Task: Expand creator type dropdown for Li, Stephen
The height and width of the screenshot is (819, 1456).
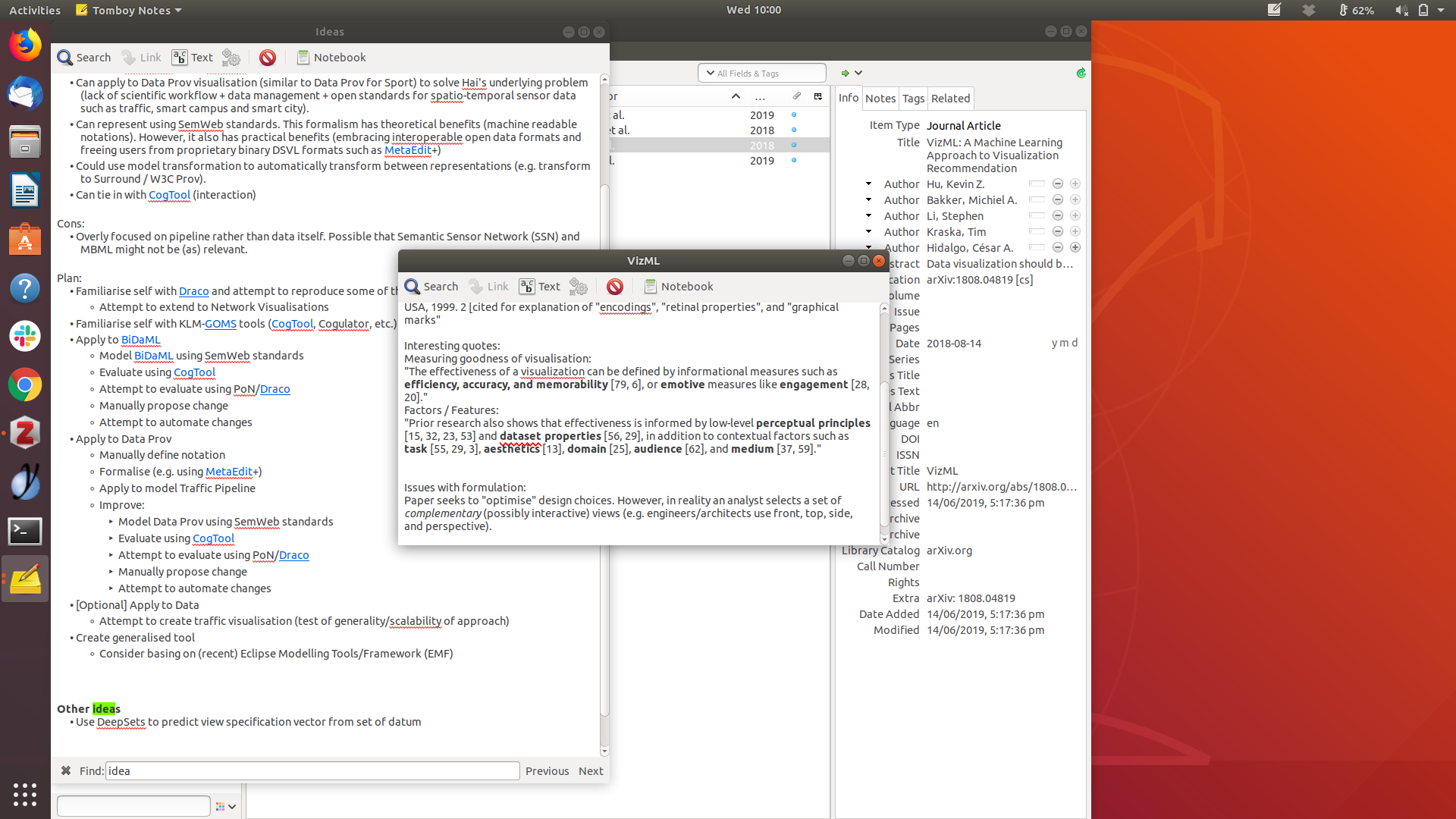Action: tap(868, 216)
